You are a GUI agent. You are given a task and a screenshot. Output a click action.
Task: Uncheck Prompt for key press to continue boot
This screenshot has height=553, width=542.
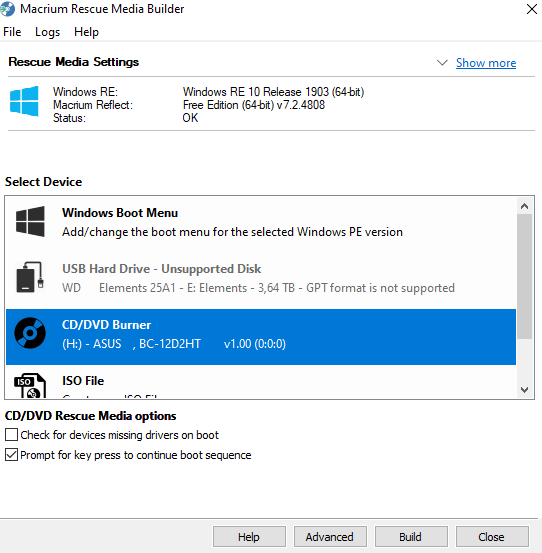point(11,455)
